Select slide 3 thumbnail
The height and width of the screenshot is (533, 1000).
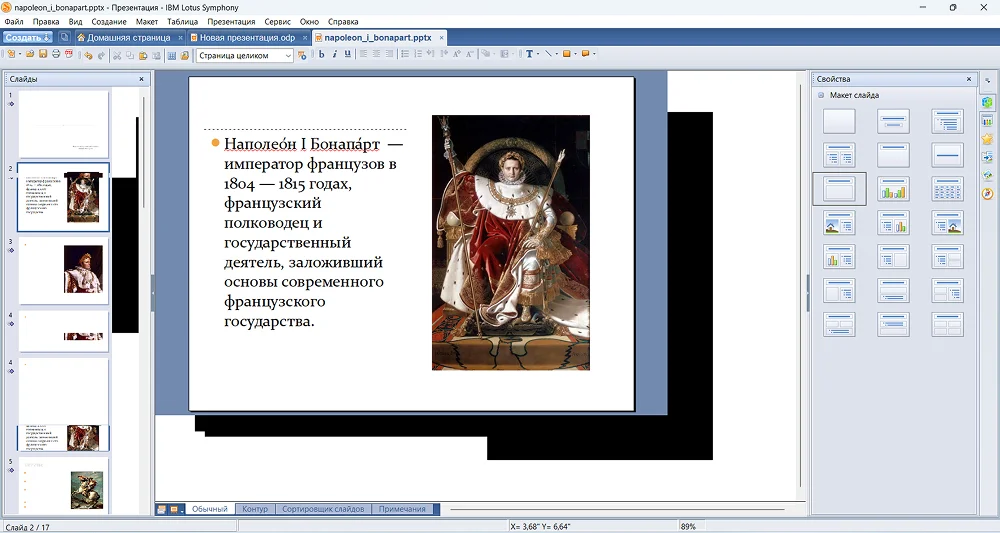(x=64, y=270)
